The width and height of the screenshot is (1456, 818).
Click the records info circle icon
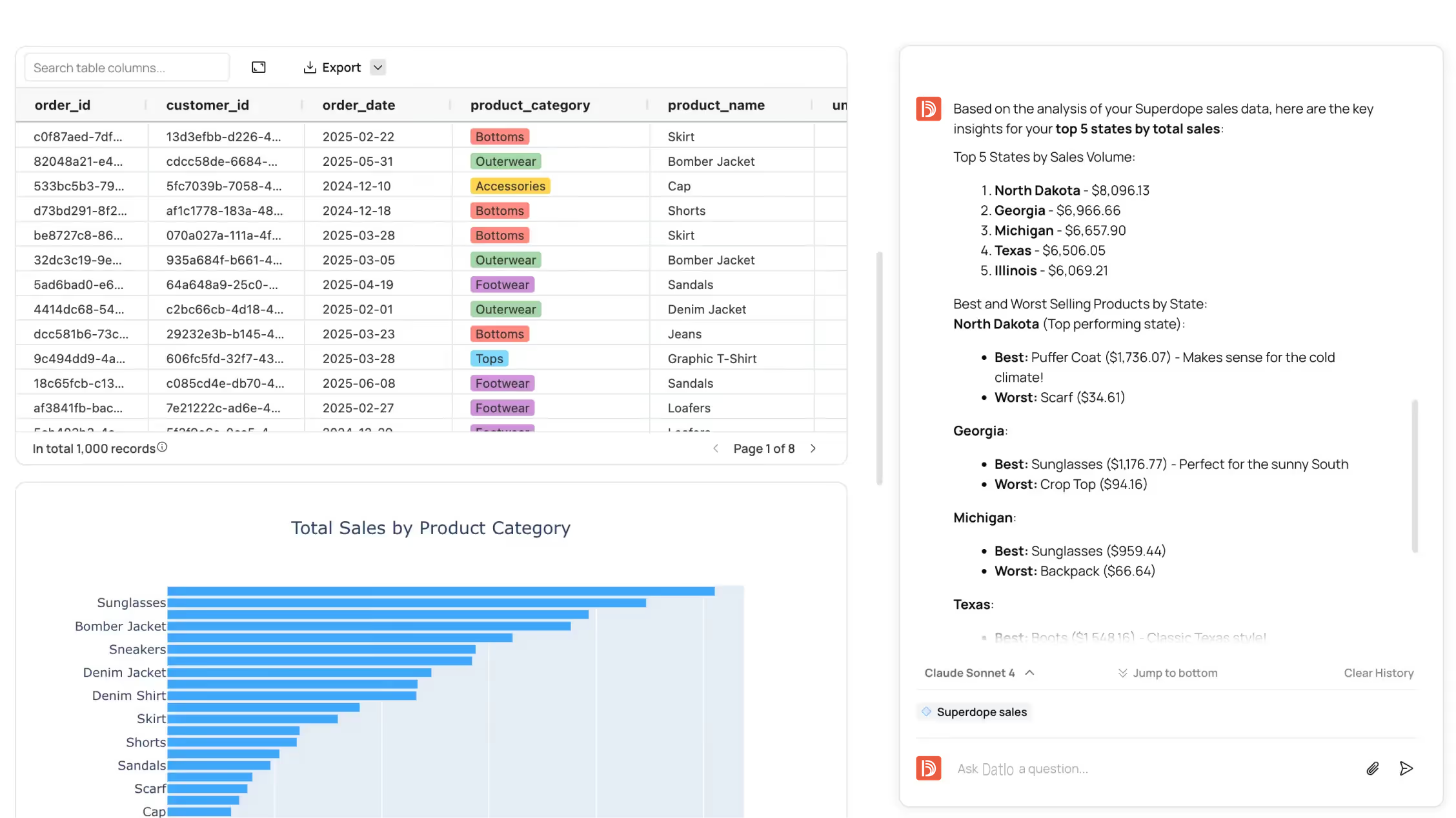pos(163,447)
